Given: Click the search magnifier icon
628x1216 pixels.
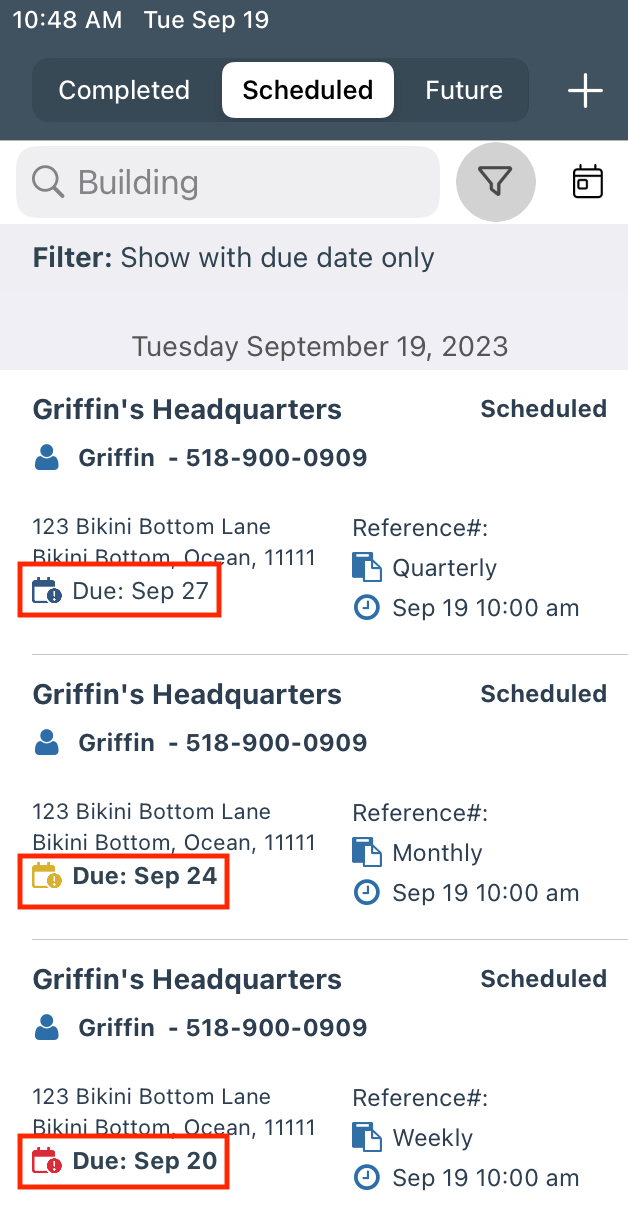Looking at the screenshot, I should pyautogui.click(x=47, y=182).
